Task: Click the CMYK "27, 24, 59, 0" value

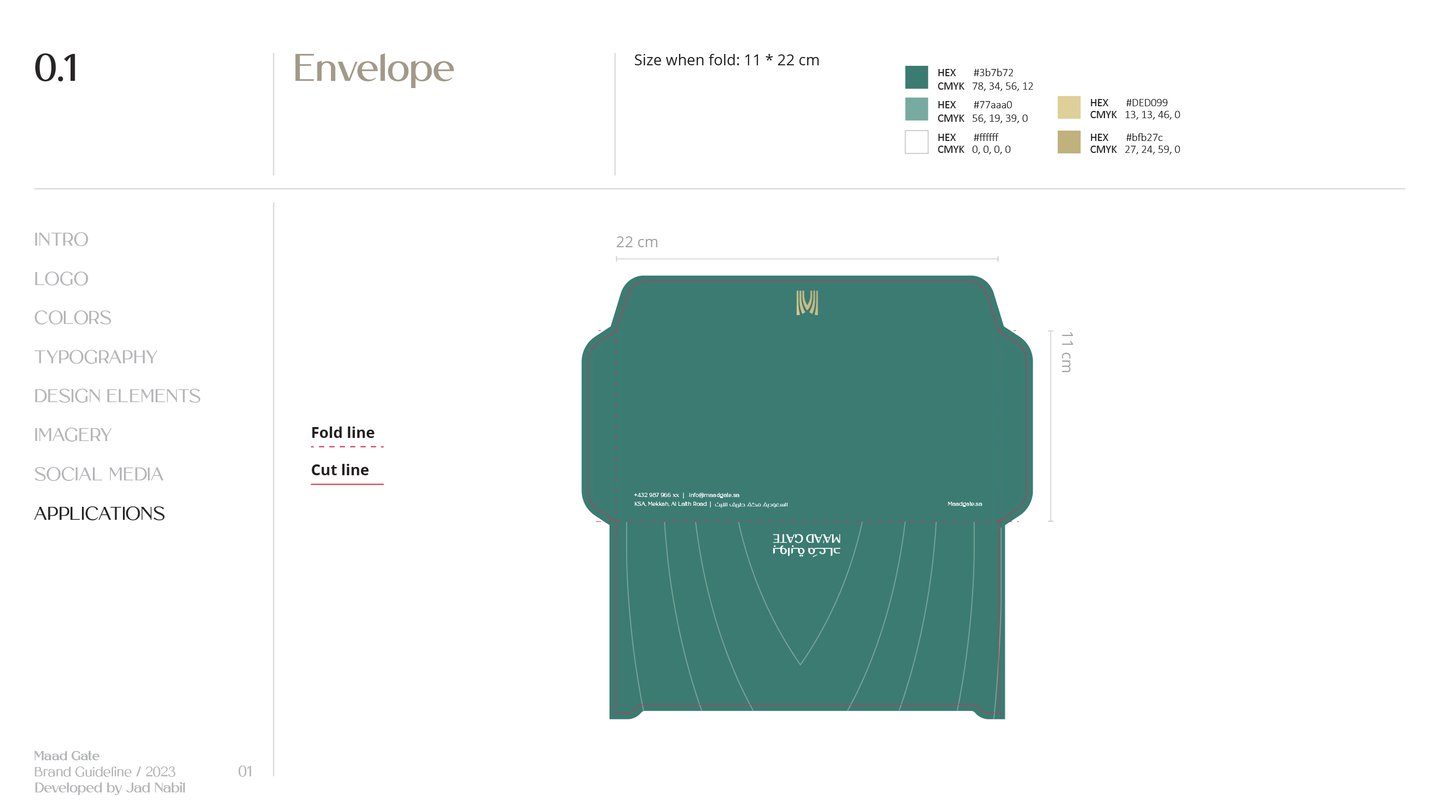Action: [1152, 150]
